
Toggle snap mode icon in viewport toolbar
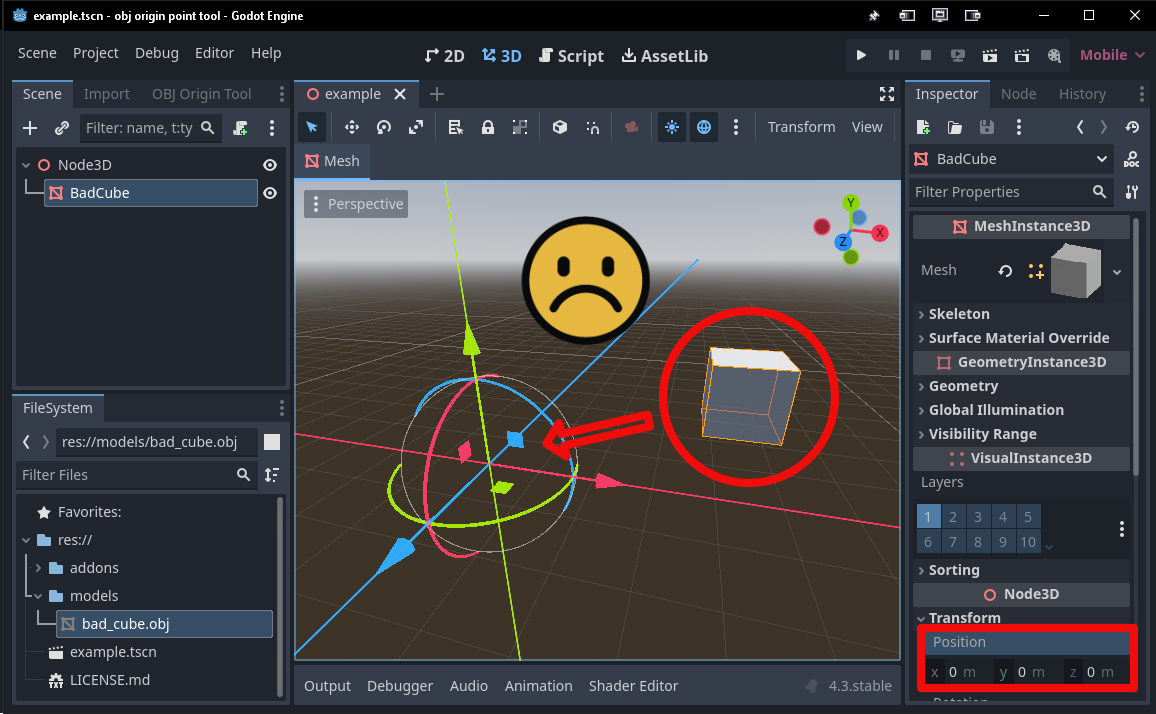pos(592,127)
